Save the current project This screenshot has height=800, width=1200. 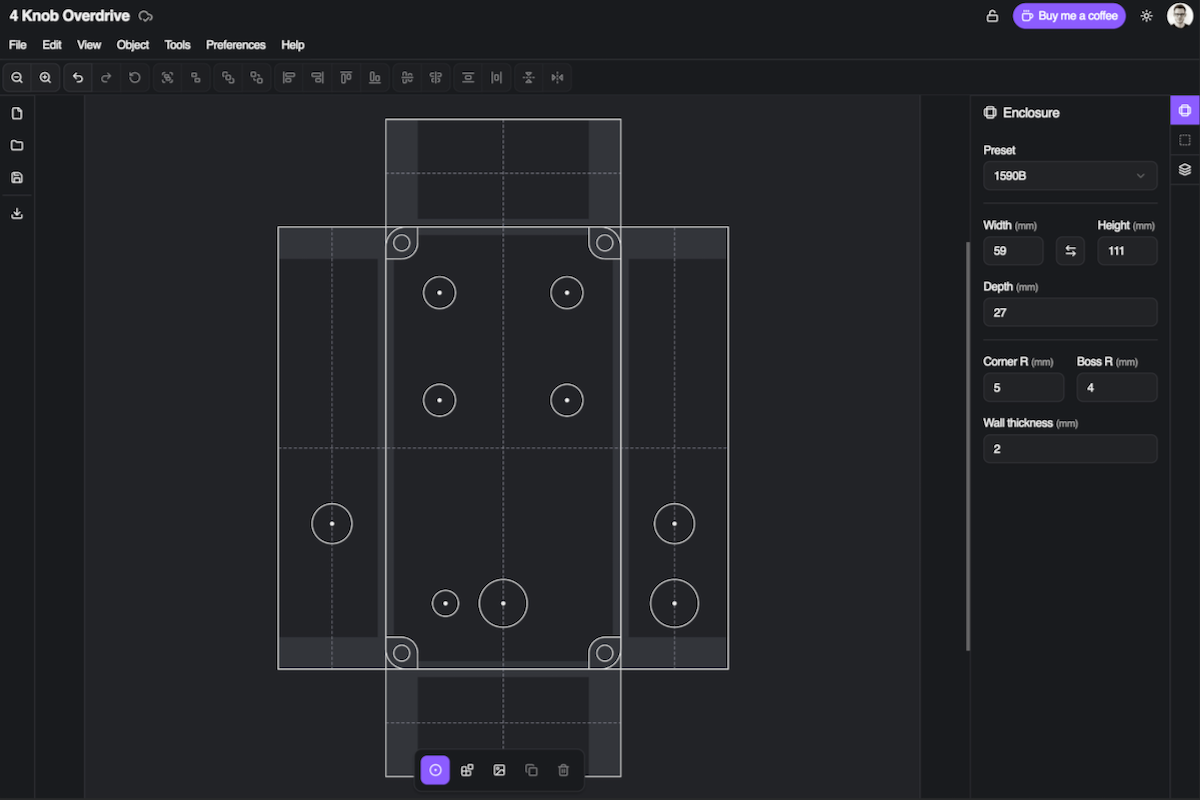point(17,177)
